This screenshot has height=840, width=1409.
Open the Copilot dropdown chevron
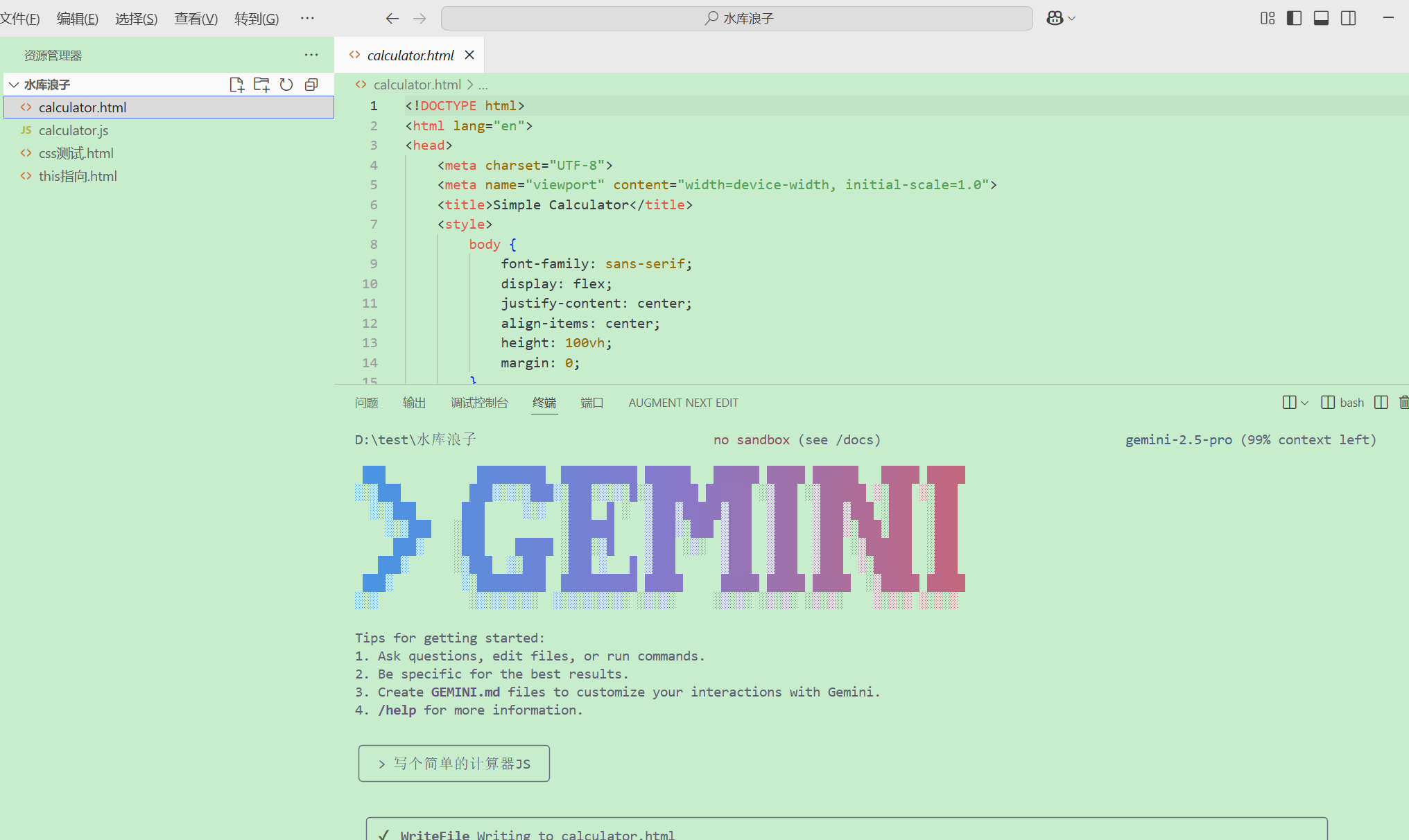tap(1072, 19)
